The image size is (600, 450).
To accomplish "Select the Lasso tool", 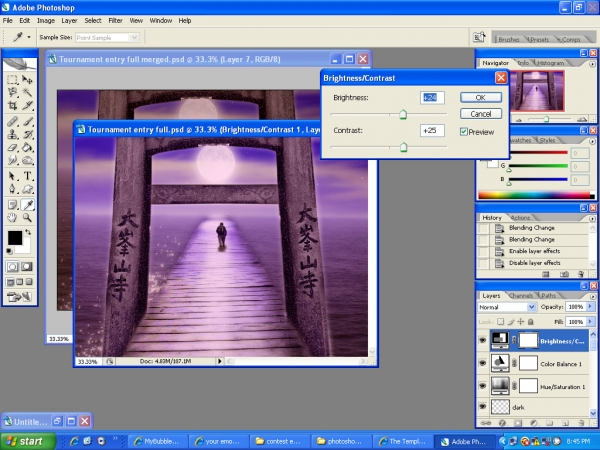I will click(x=12, y=92).
